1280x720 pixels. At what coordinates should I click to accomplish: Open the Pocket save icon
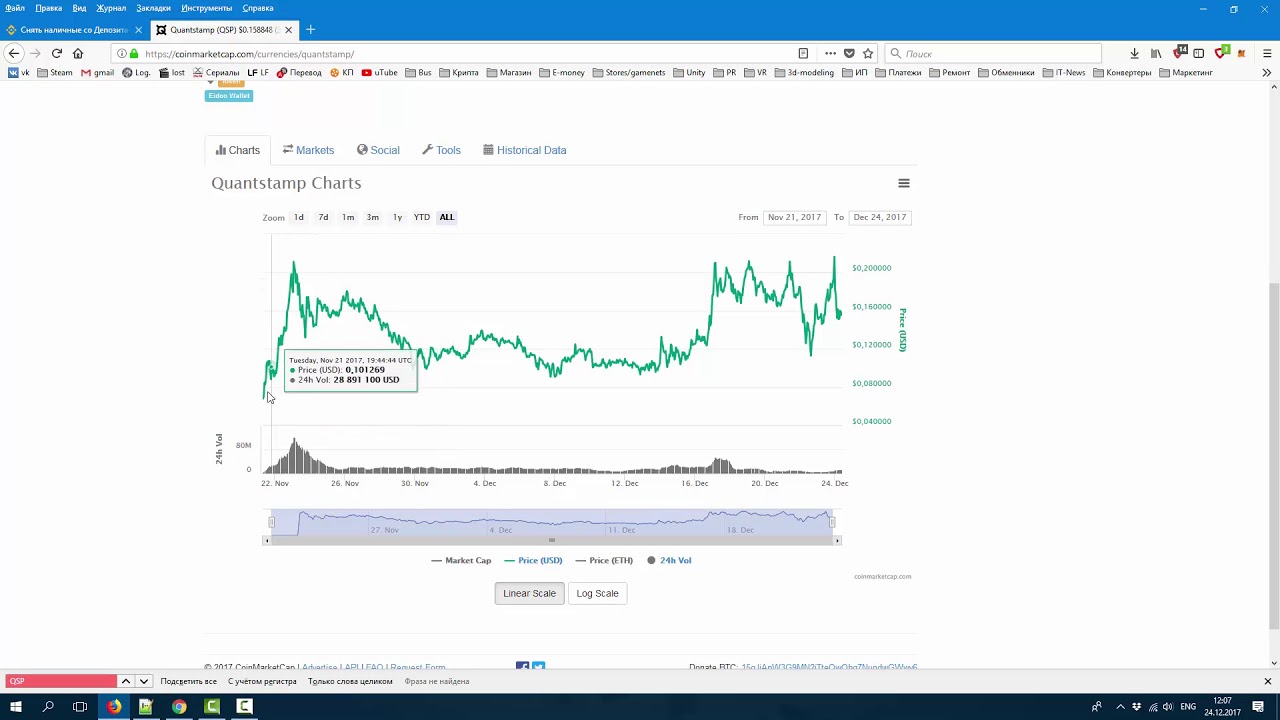(849, 53)
